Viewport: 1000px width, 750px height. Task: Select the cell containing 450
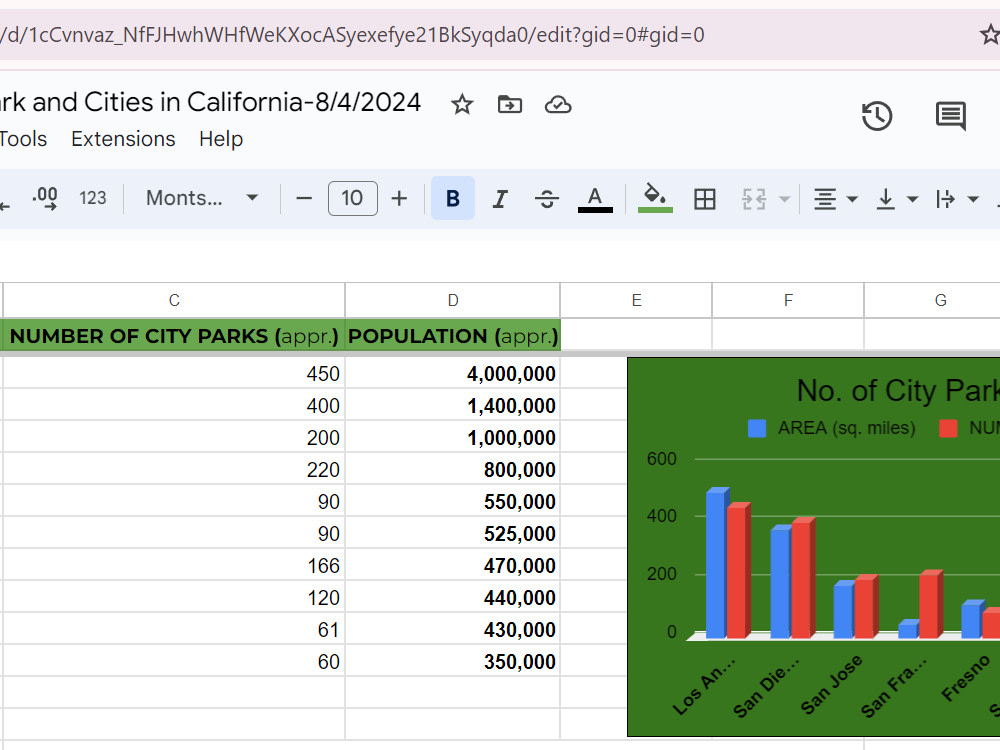coord(174,373)
